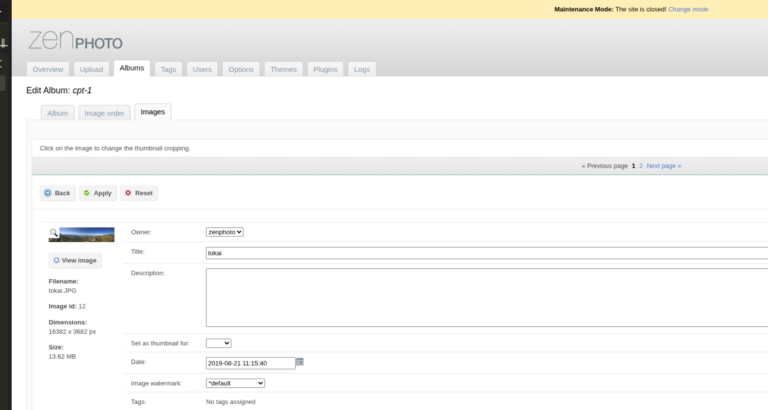Go to page 2 of images

(641, 166)
